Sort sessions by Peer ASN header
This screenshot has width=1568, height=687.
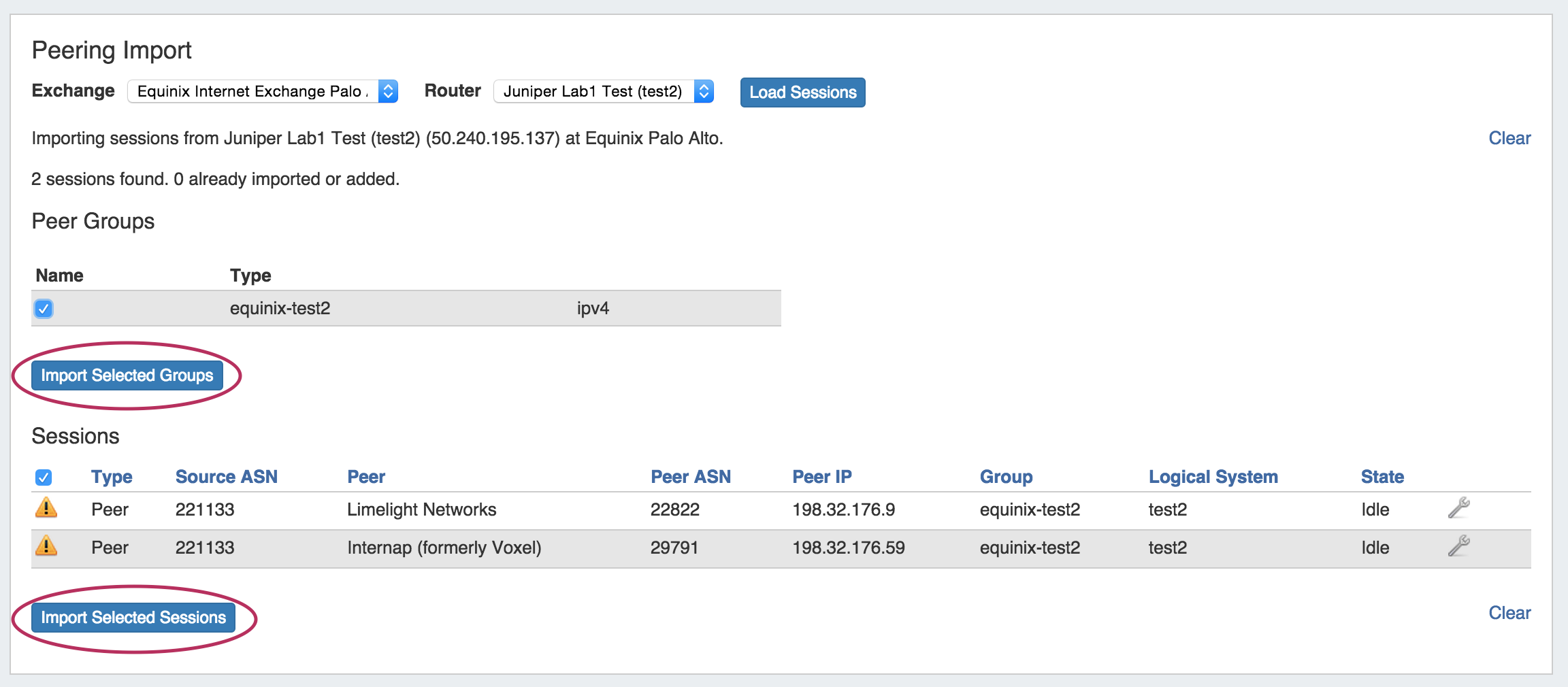pos(690,477)
